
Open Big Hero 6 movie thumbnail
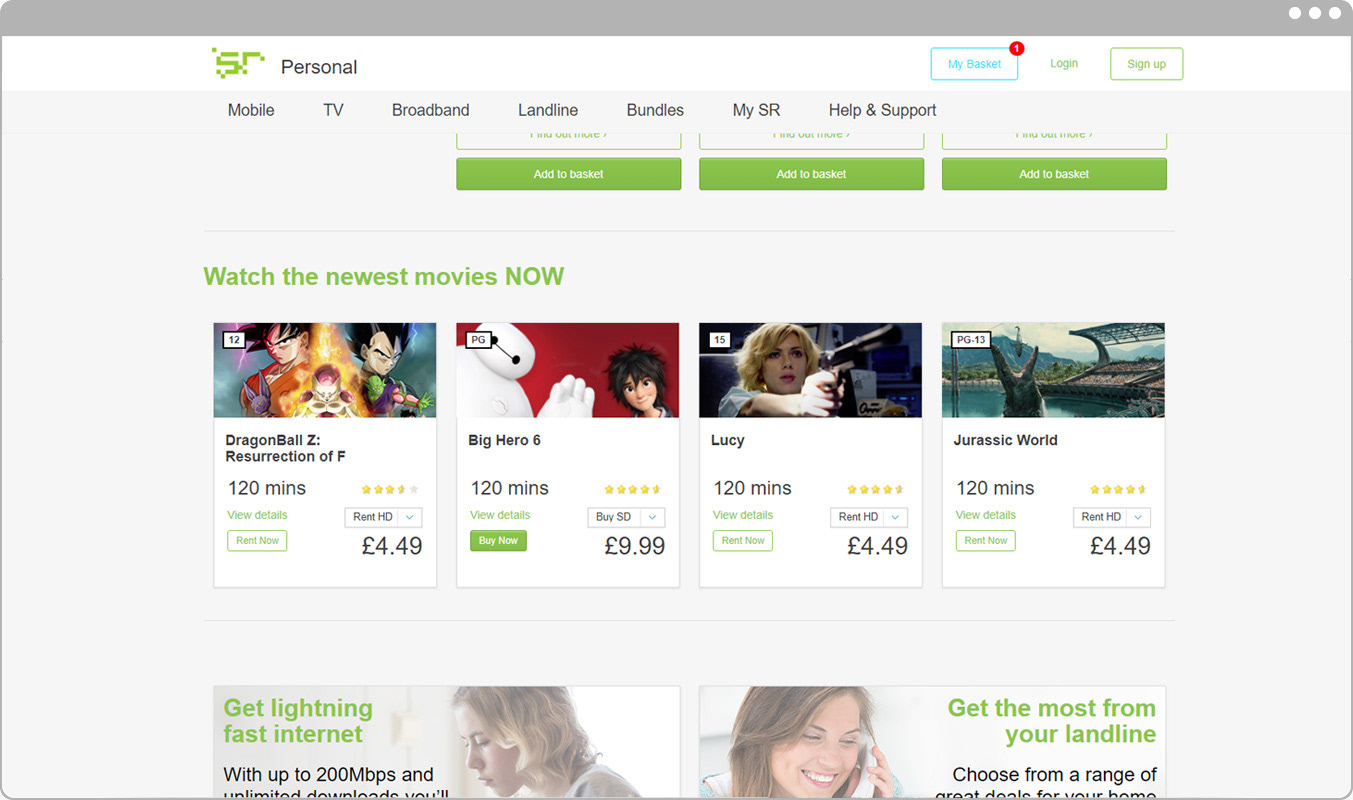568,370
